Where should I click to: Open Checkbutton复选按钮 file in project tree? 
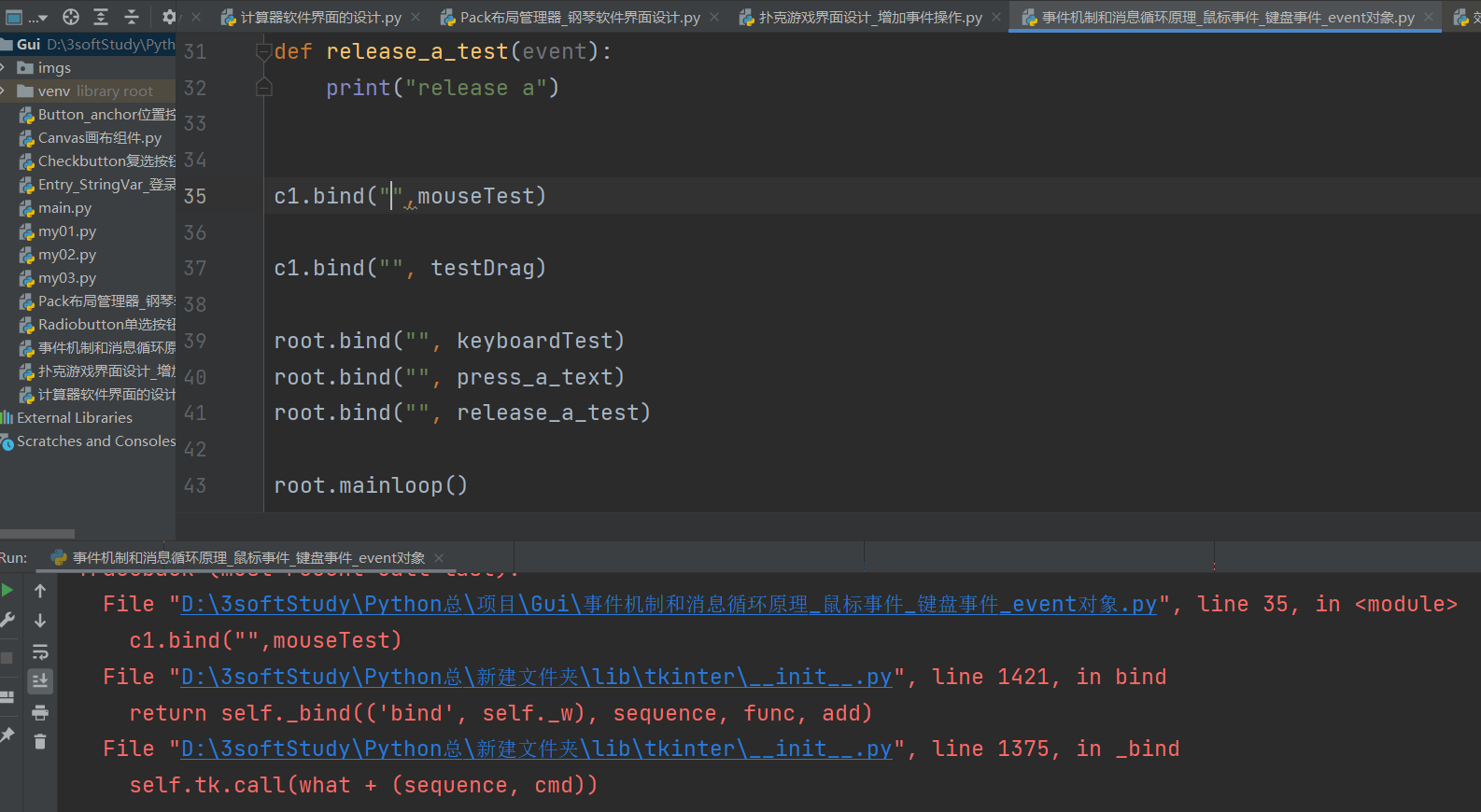point(97,161)
